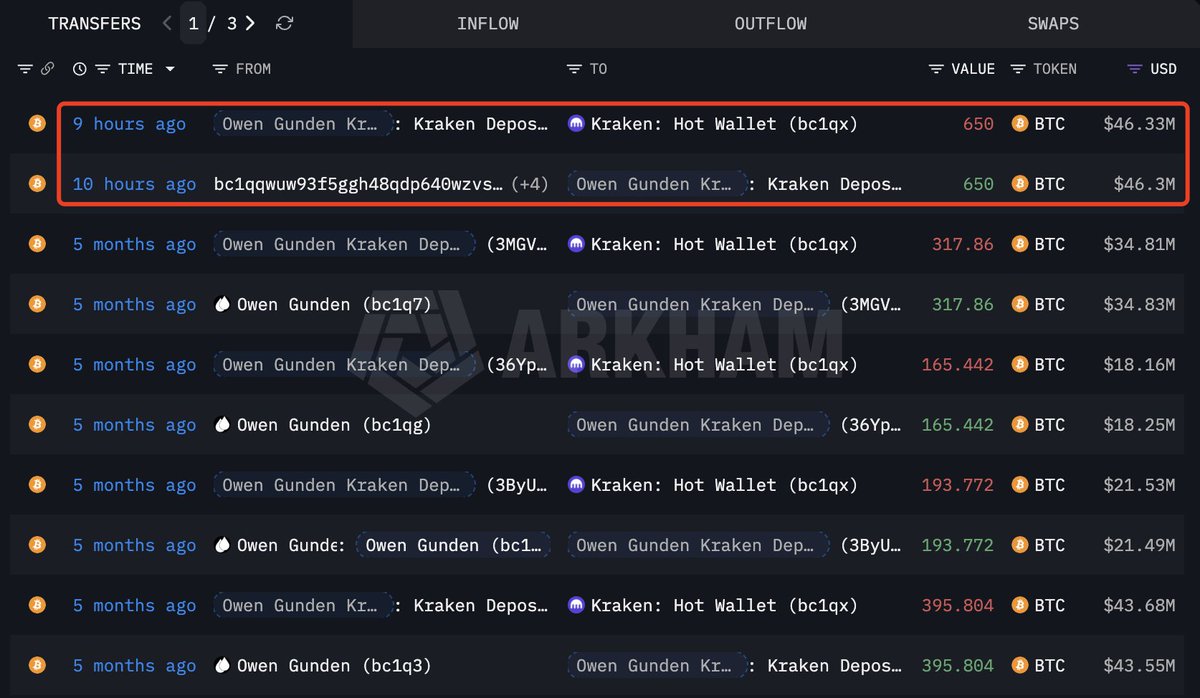Click the clock icon beside TIME
This screenshot has width=1200, height=698.
[80, 69]
